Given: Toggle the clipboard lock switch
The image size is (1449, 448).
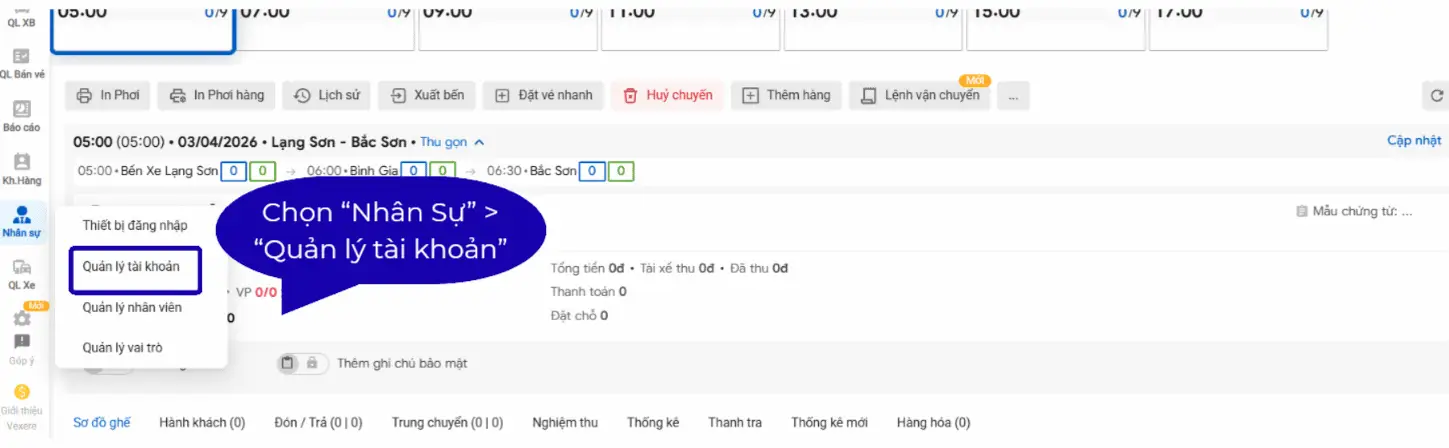Looking at the screenshot, I should 302,364.
